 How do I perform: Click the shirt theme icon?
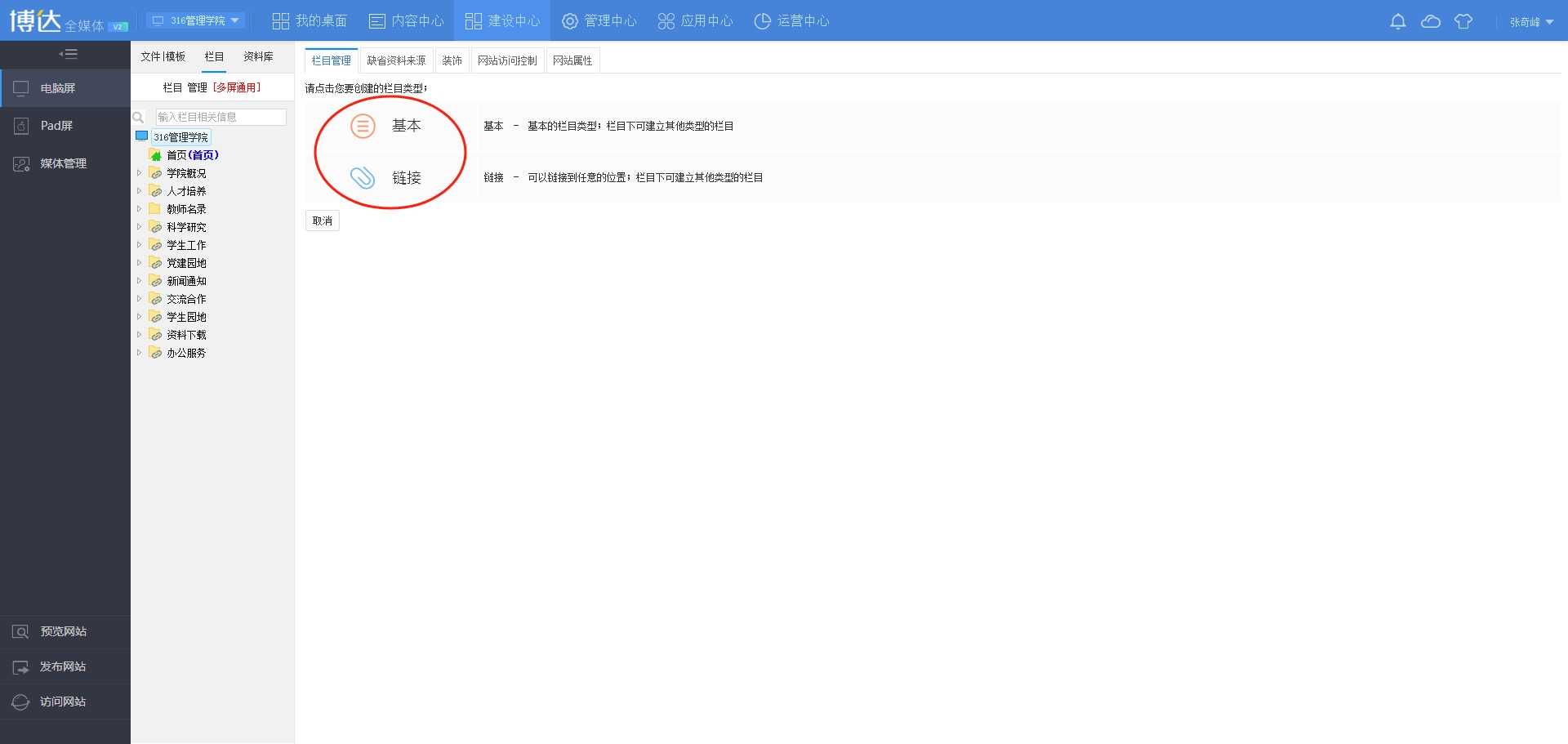(1463, 21)
